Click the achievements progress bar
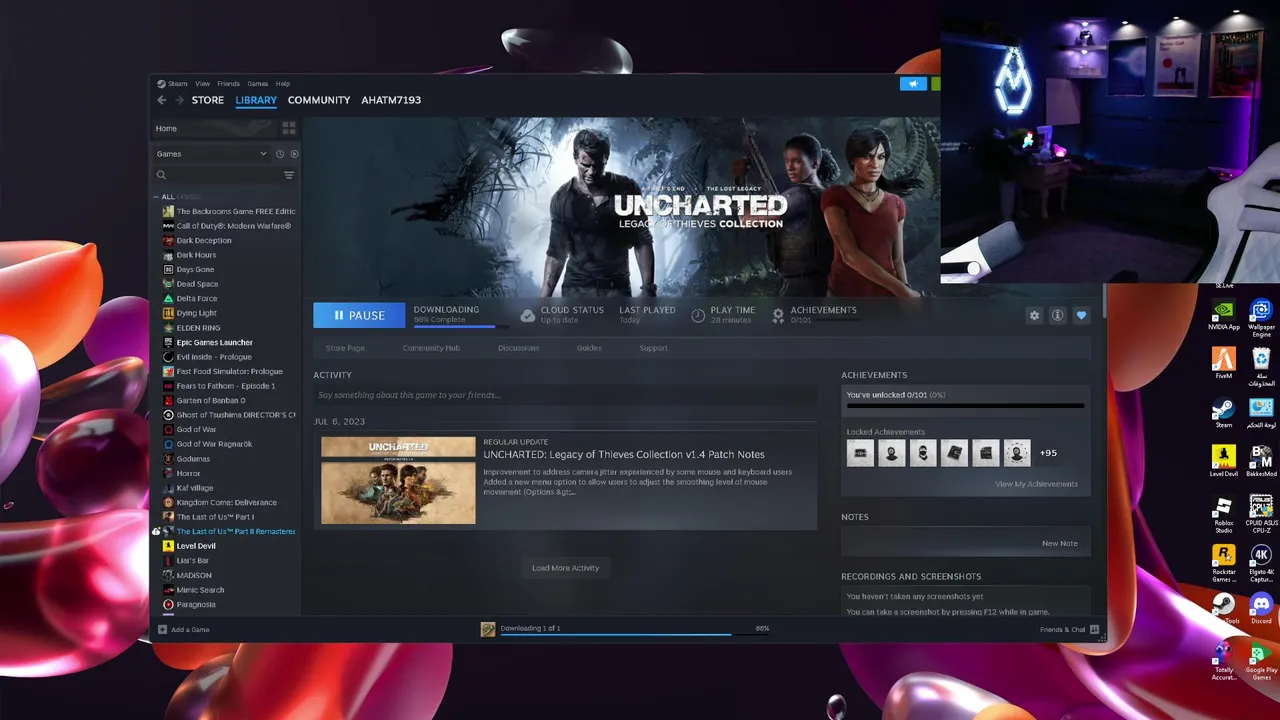The height and width of the screenshot is (720, 1280). [965, 406]
